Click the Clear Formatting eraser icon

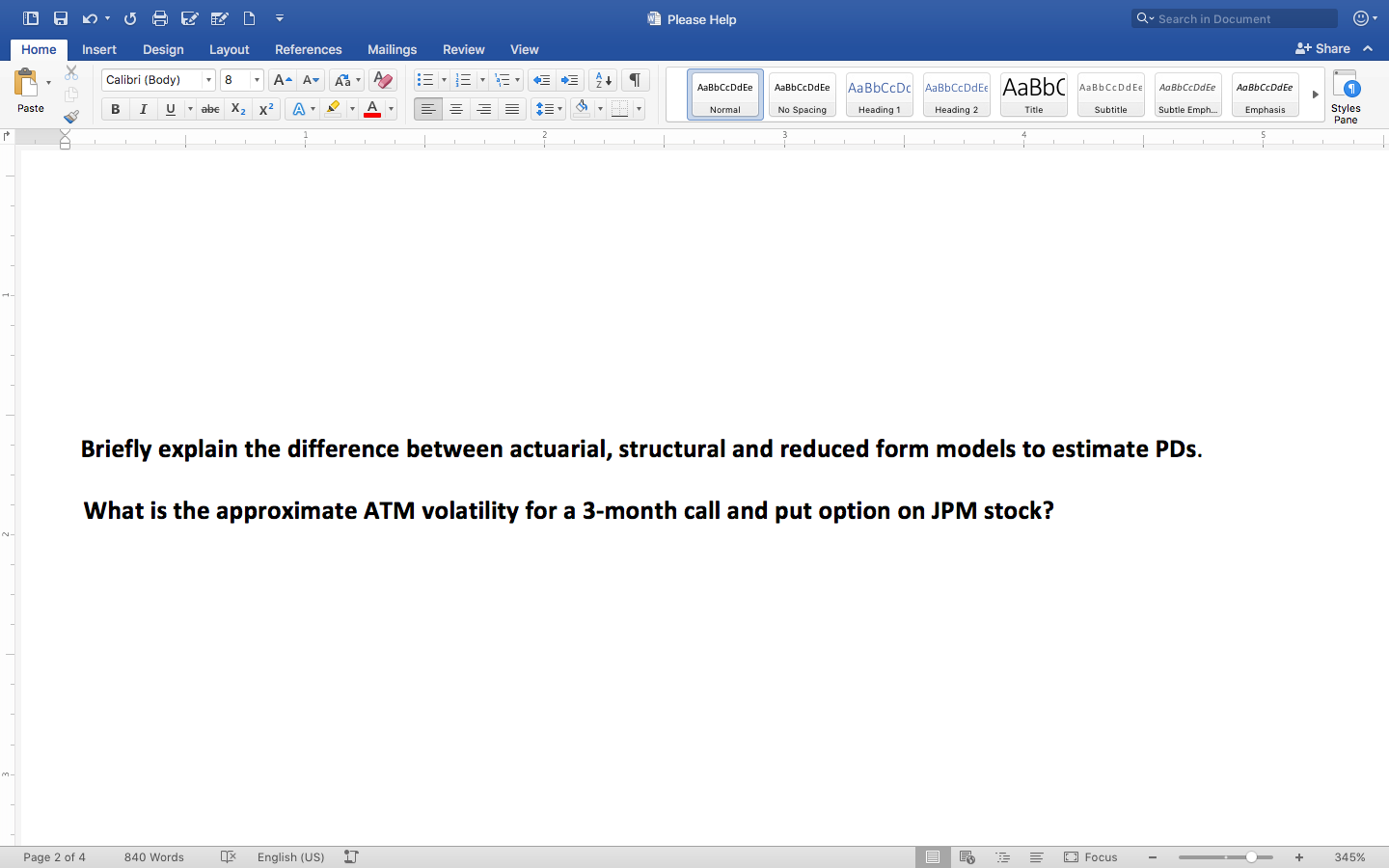(383, 80)
